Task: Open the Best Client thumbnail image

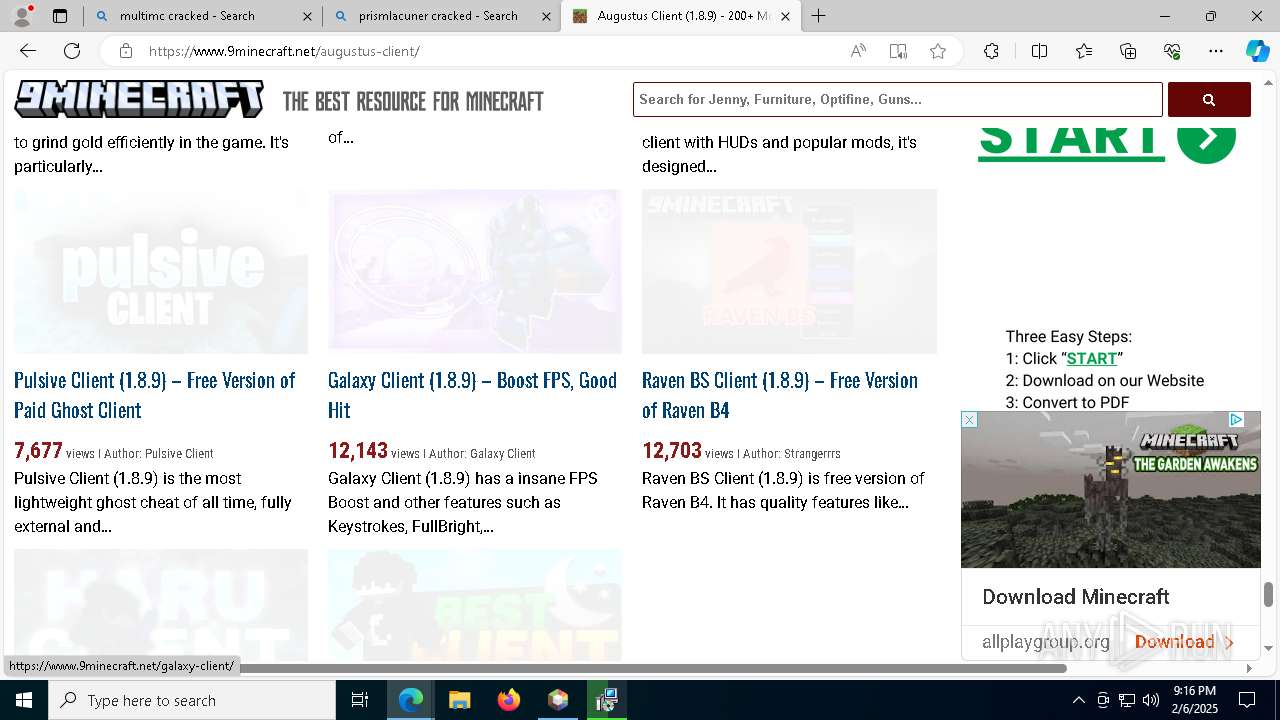Action: 475,604
